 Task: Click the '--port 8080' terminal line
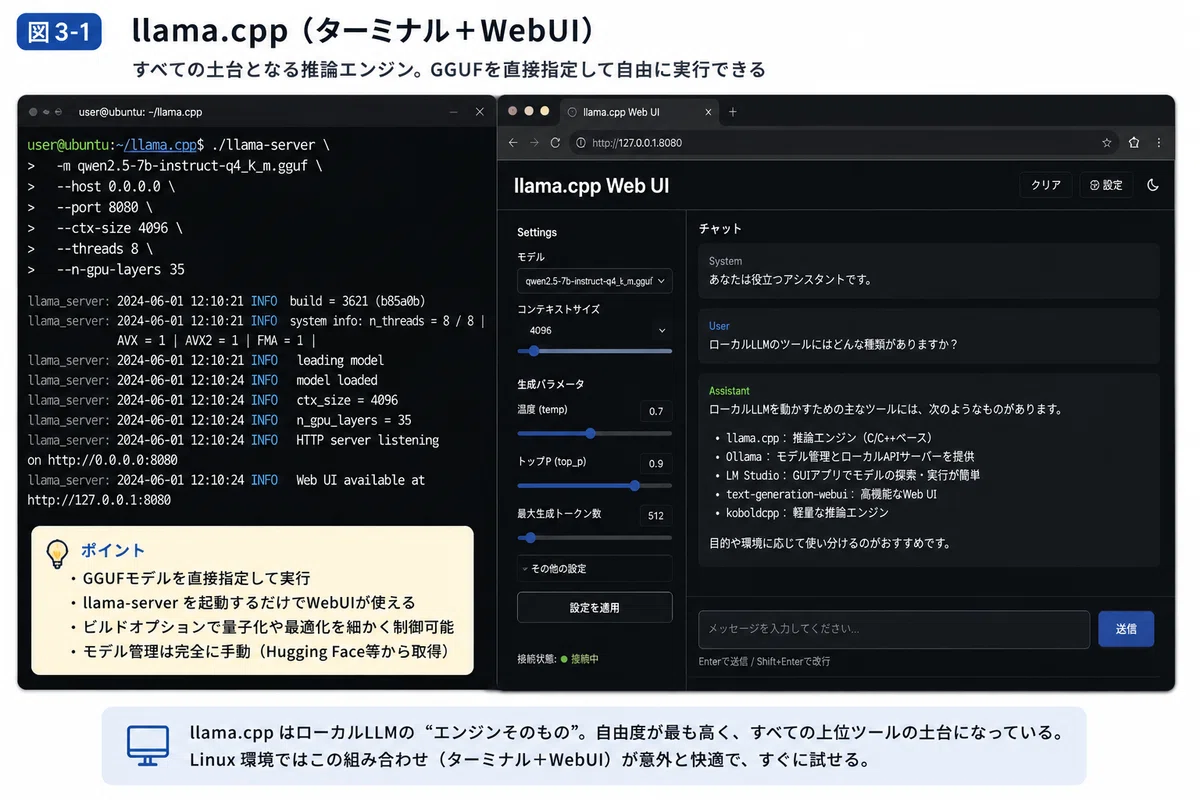98,207
